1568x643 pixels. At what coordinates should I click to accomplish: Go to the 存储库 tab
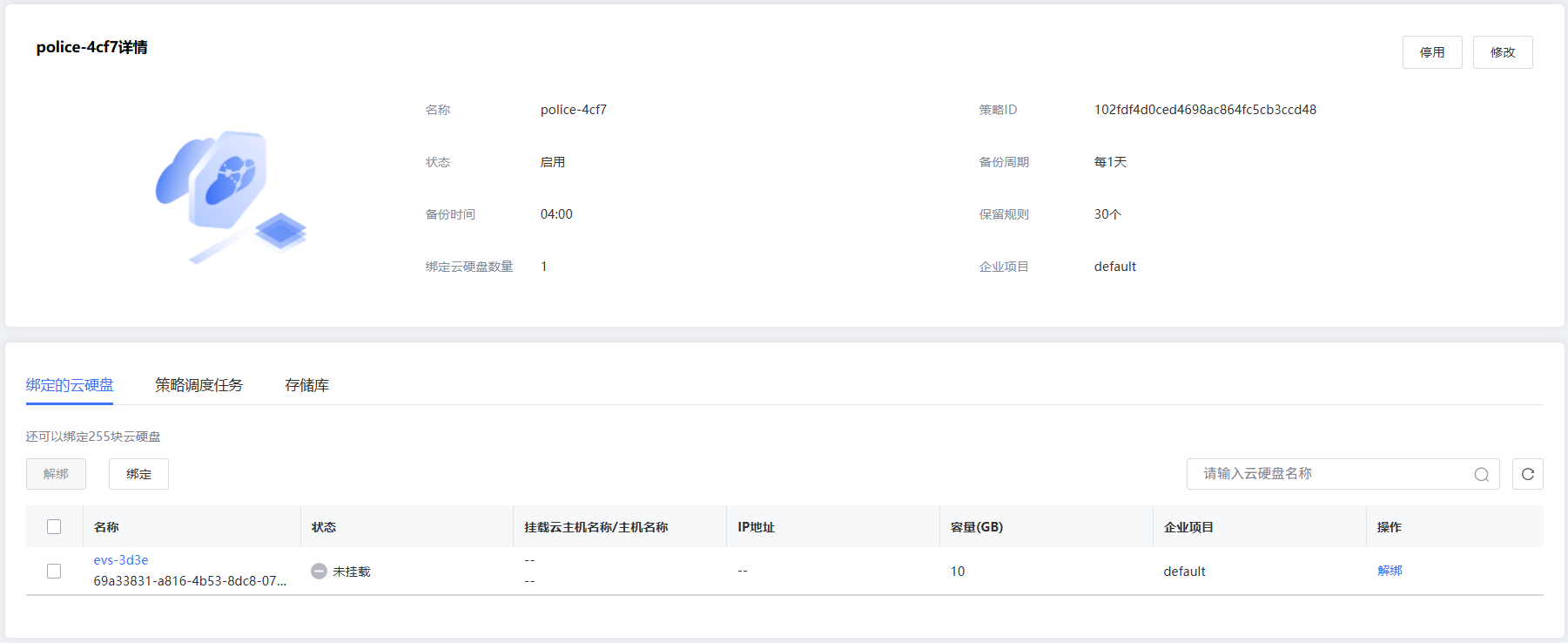coord(306,385)
